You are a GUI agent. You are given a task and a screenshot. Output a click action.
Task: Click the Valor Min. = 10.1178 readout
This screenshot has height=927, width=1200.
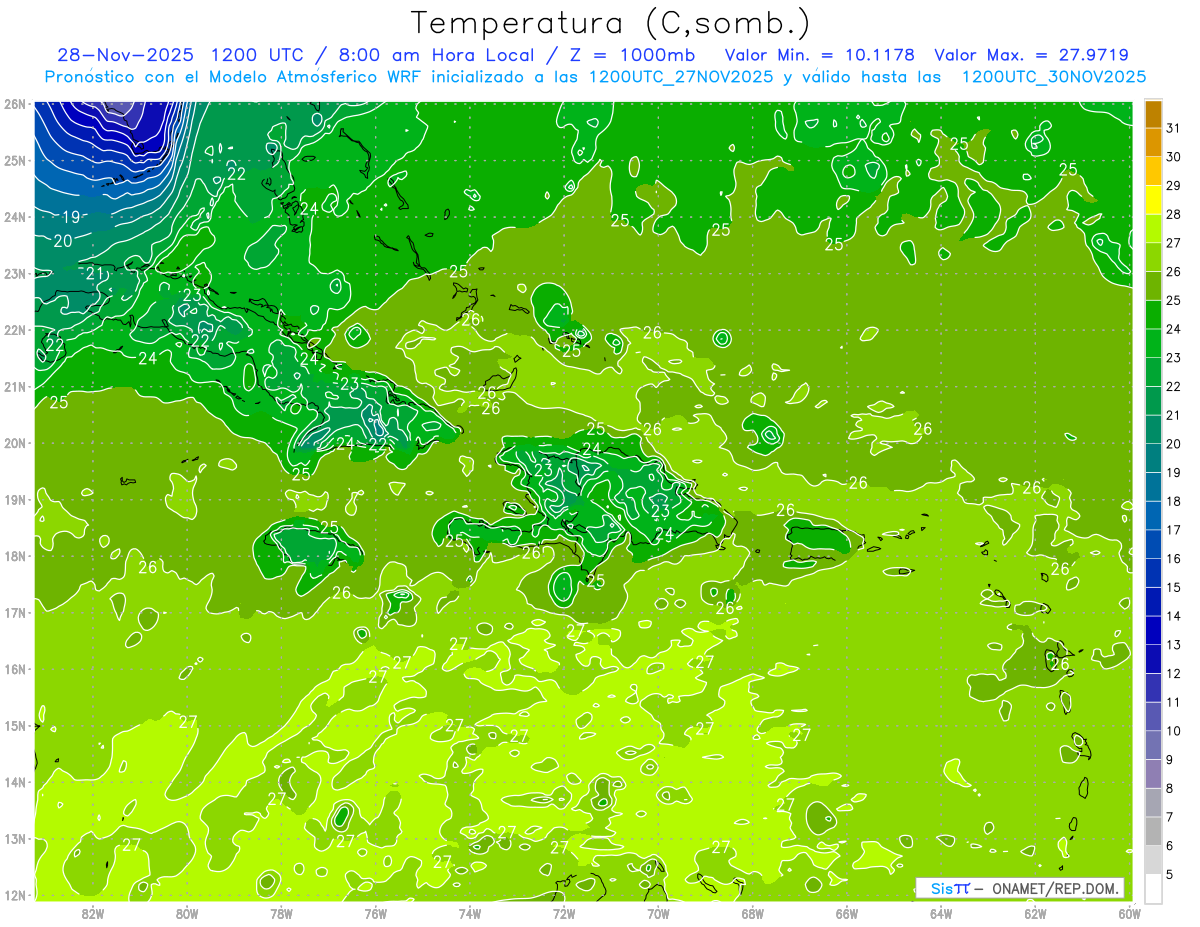click(819, 55)
